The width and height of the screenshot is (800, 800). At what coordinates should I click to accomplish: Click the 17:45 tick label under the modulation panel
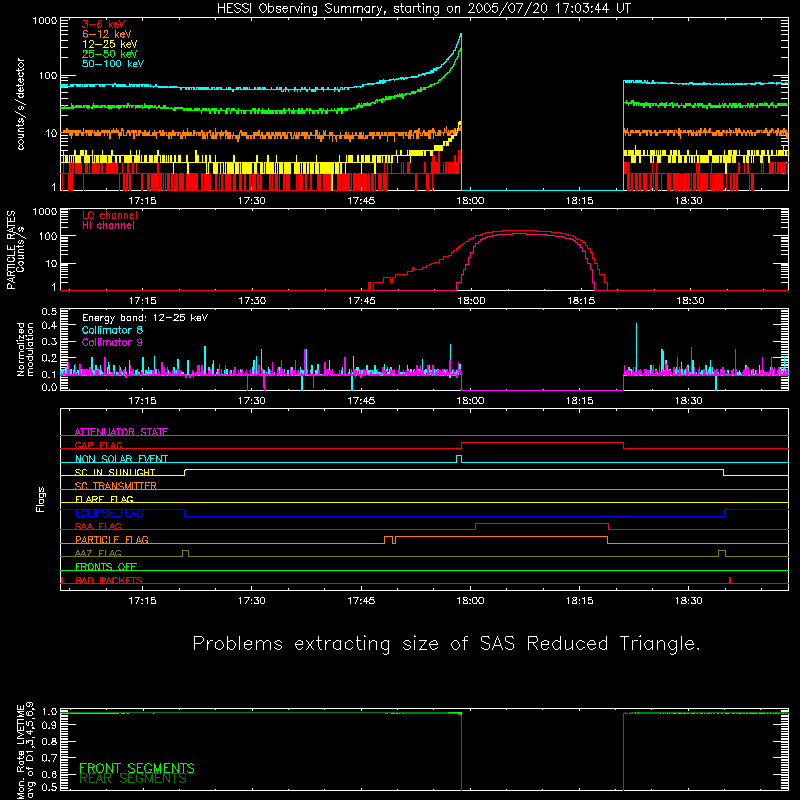point(361,401)
